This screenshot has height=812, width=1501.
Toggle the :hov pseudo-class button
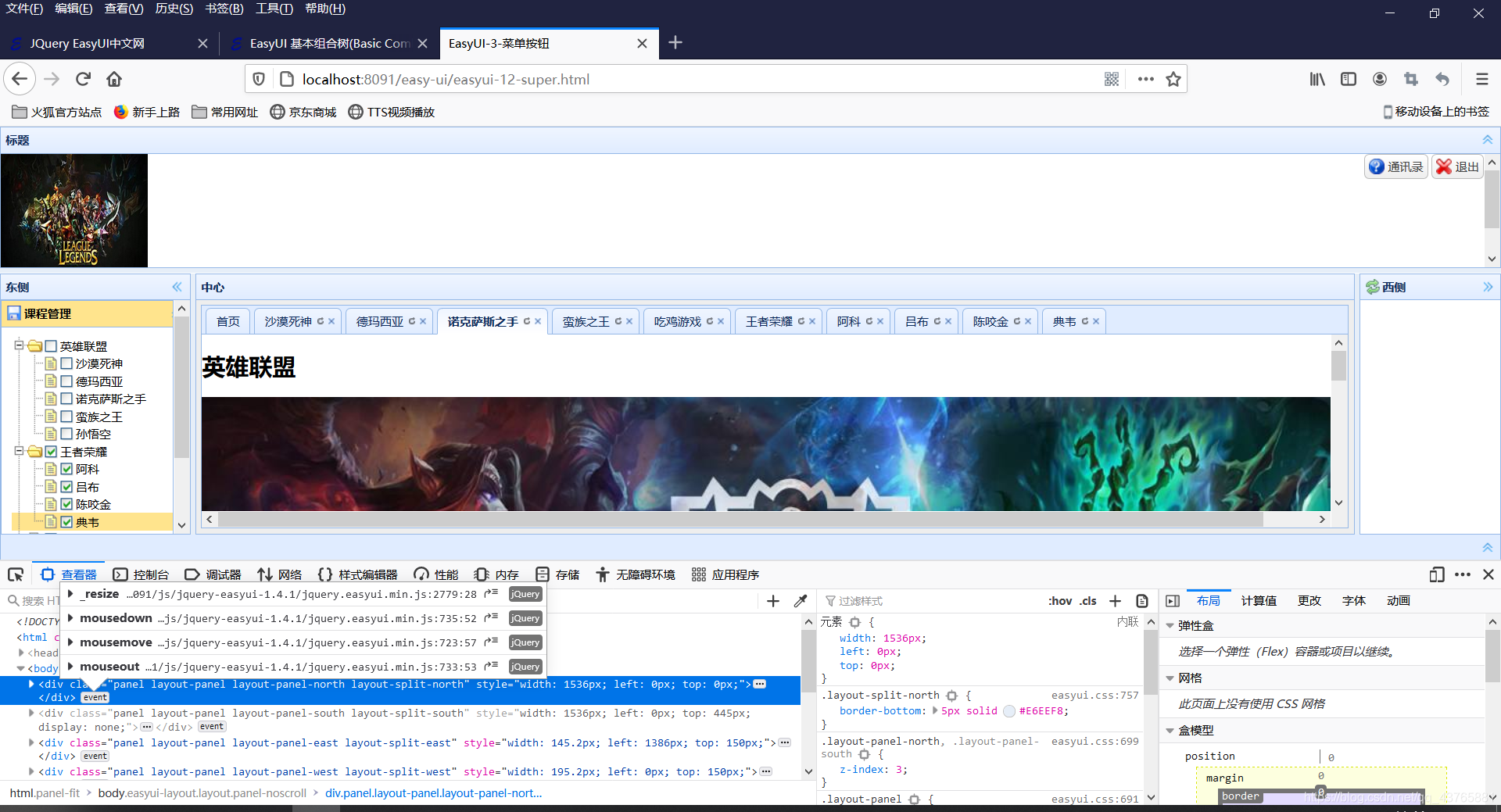(1060, 601)
